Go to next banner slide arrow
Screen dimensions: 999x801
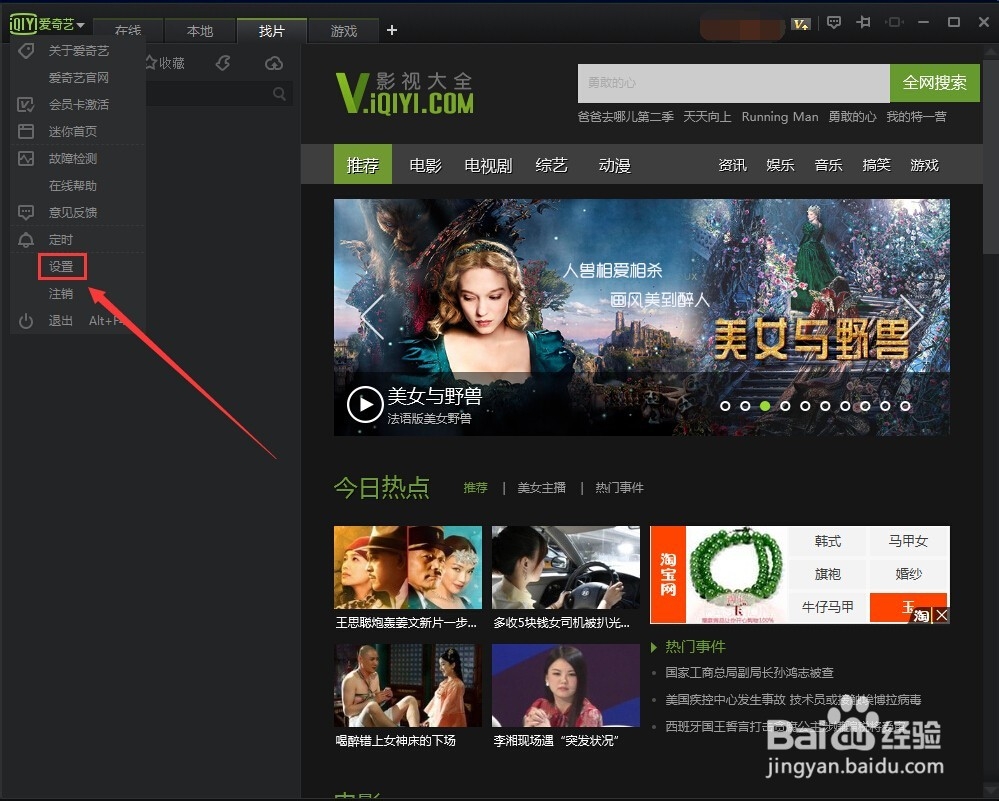pyautogui.click(x=912, y=315)
